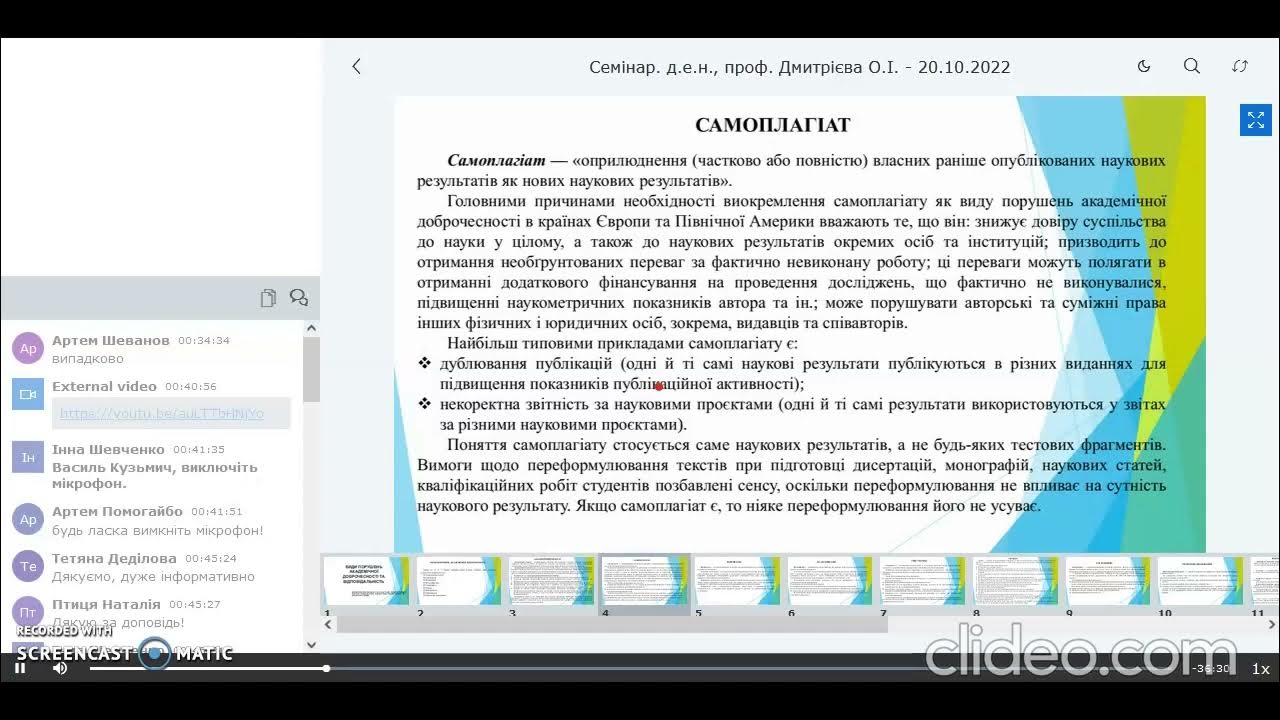
Task: Pause the video playback
Action: click(x=20, y=668)
